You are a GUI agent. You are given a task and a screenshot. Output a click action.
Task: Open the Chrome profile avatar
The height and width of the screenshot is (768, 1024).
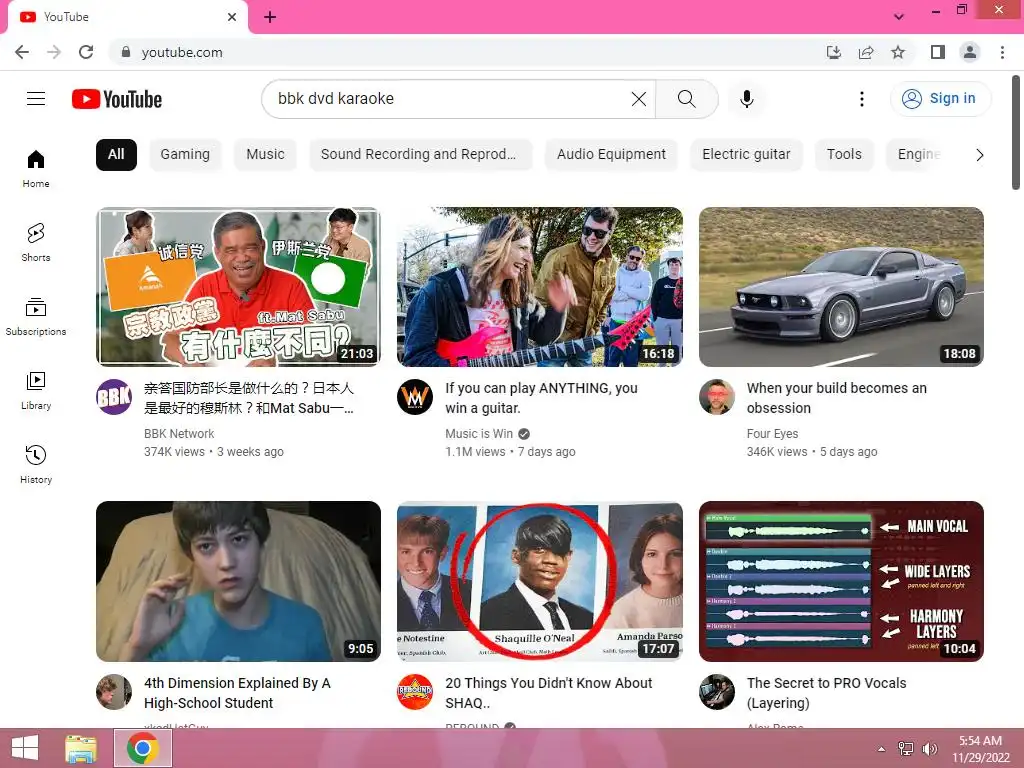(x=970, y=52)
